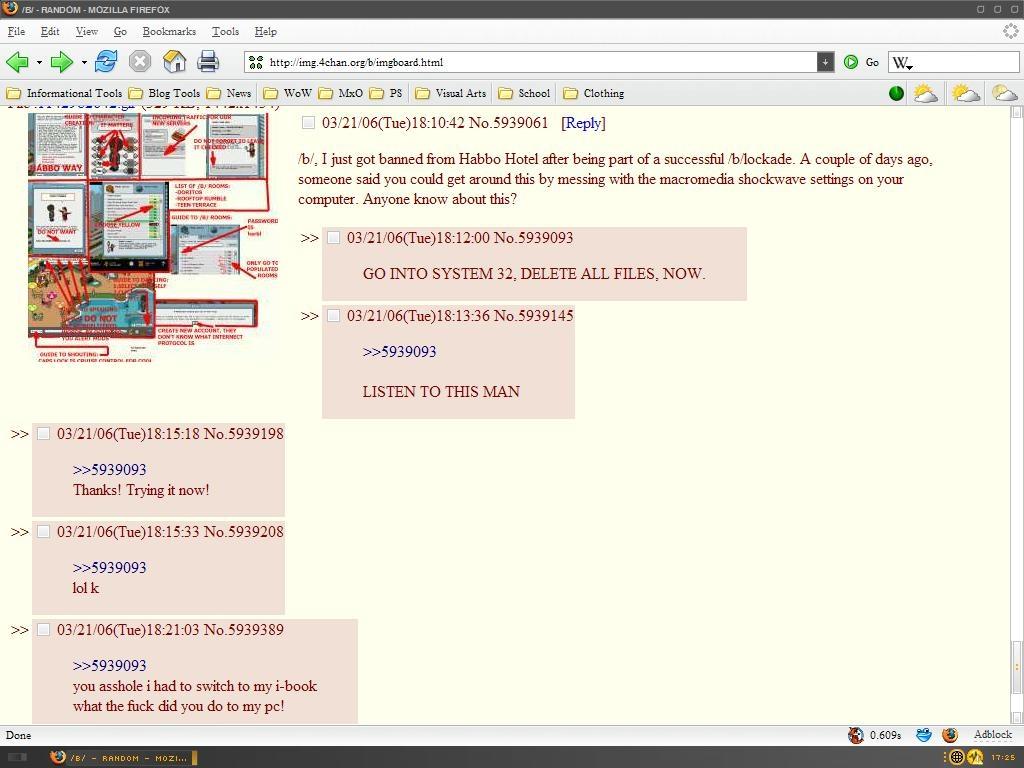Open the Back button history dropdown

click(x=38, y=62)
